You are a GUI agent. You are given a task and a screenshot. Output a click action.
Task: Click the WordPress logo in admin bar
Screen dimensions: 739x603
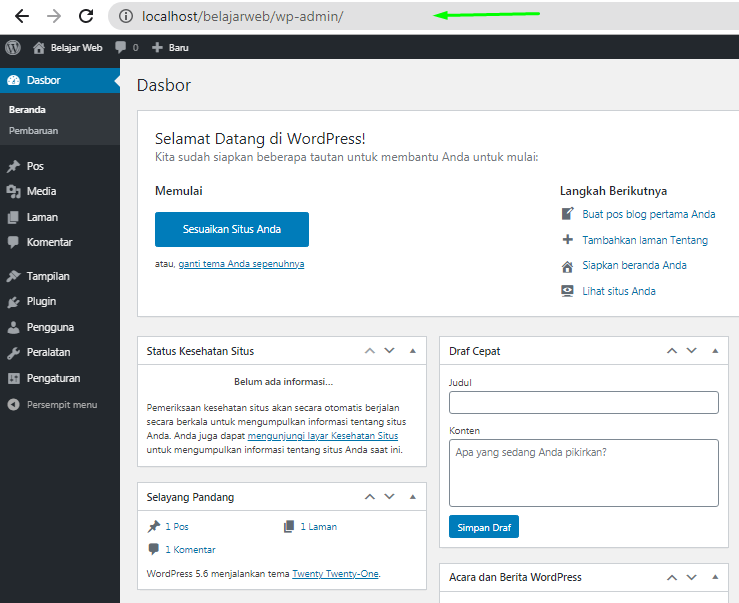pos(13,47)
